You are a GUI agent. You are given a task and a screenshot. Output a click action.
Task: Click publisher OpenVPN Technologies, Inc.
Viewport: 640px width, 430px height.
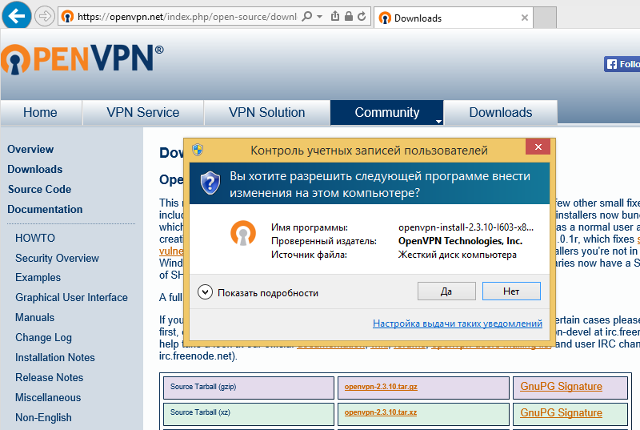(460, 241)
